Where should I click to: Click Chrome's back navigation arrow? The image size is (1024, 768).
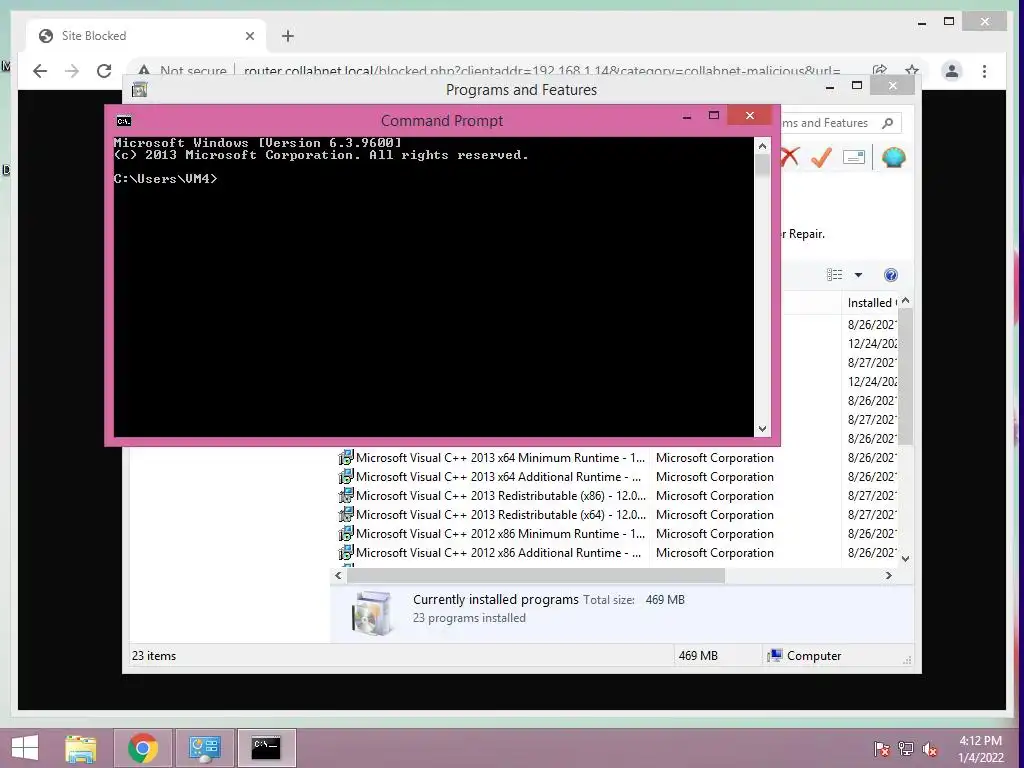pos(40,71)
